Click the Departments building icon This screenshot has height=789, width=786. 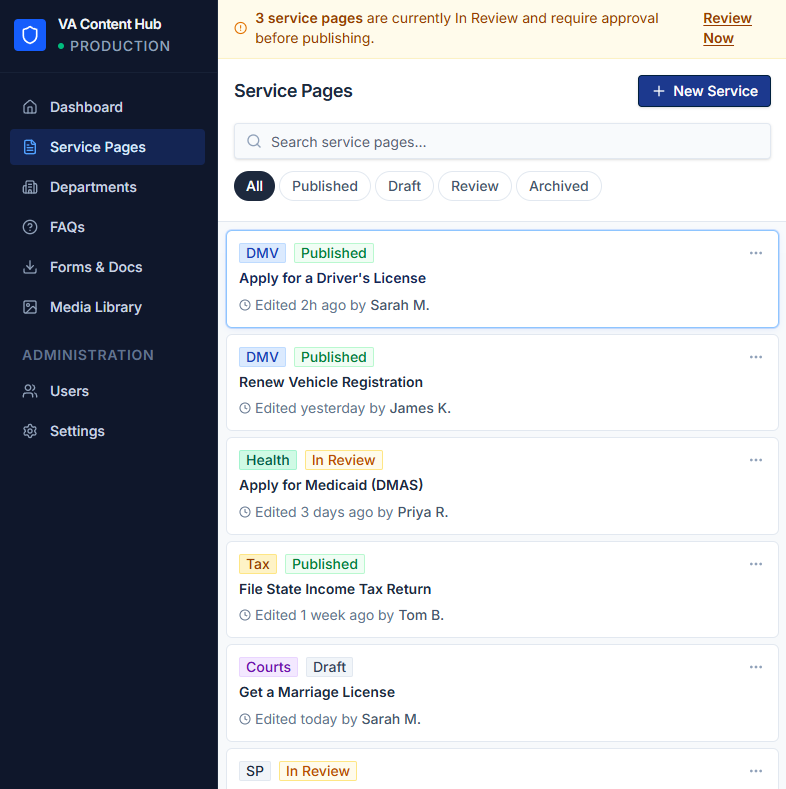tap(30, 187)
